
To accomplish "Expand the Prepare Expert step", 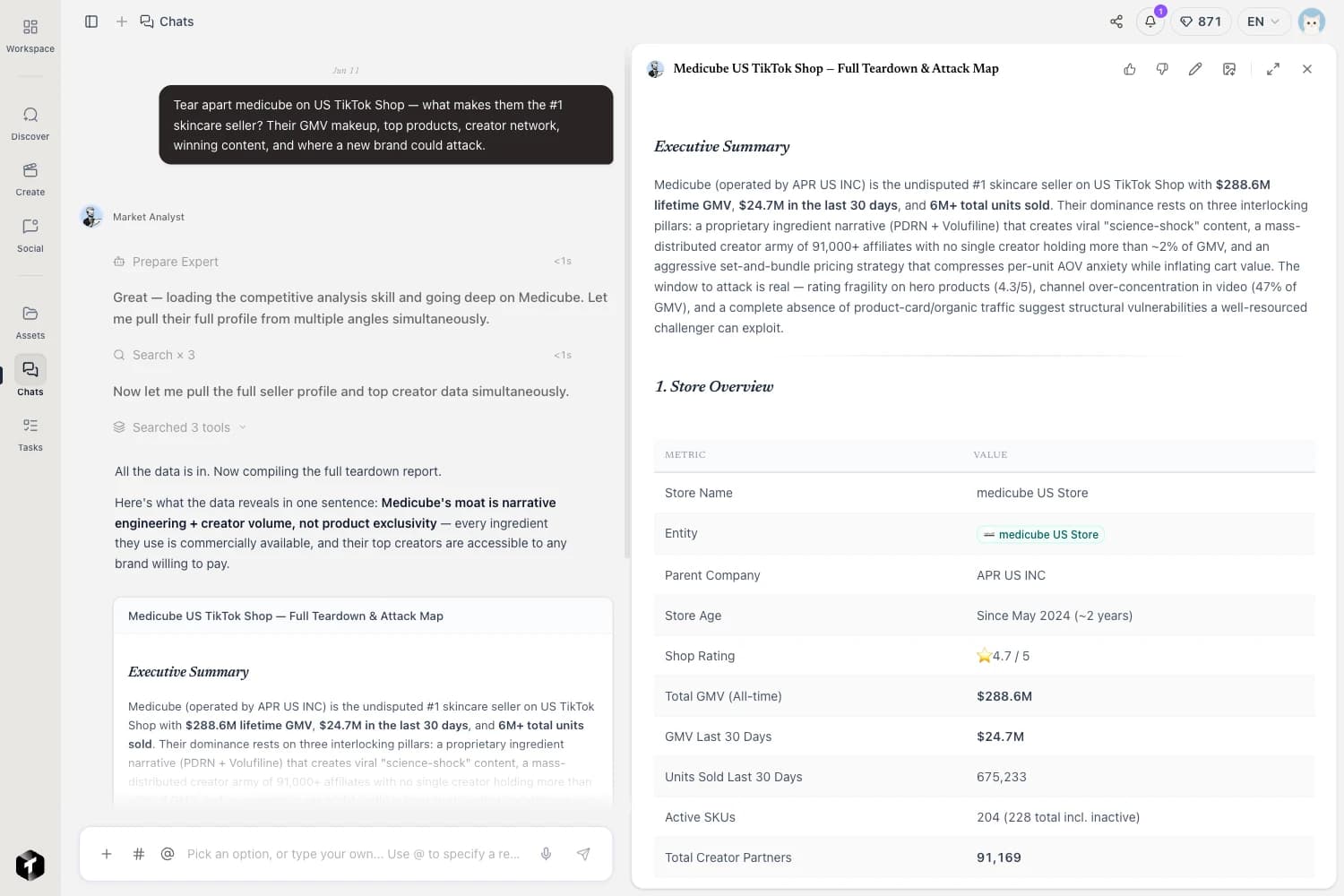I will pyautogui.click(x=342, y=262).
